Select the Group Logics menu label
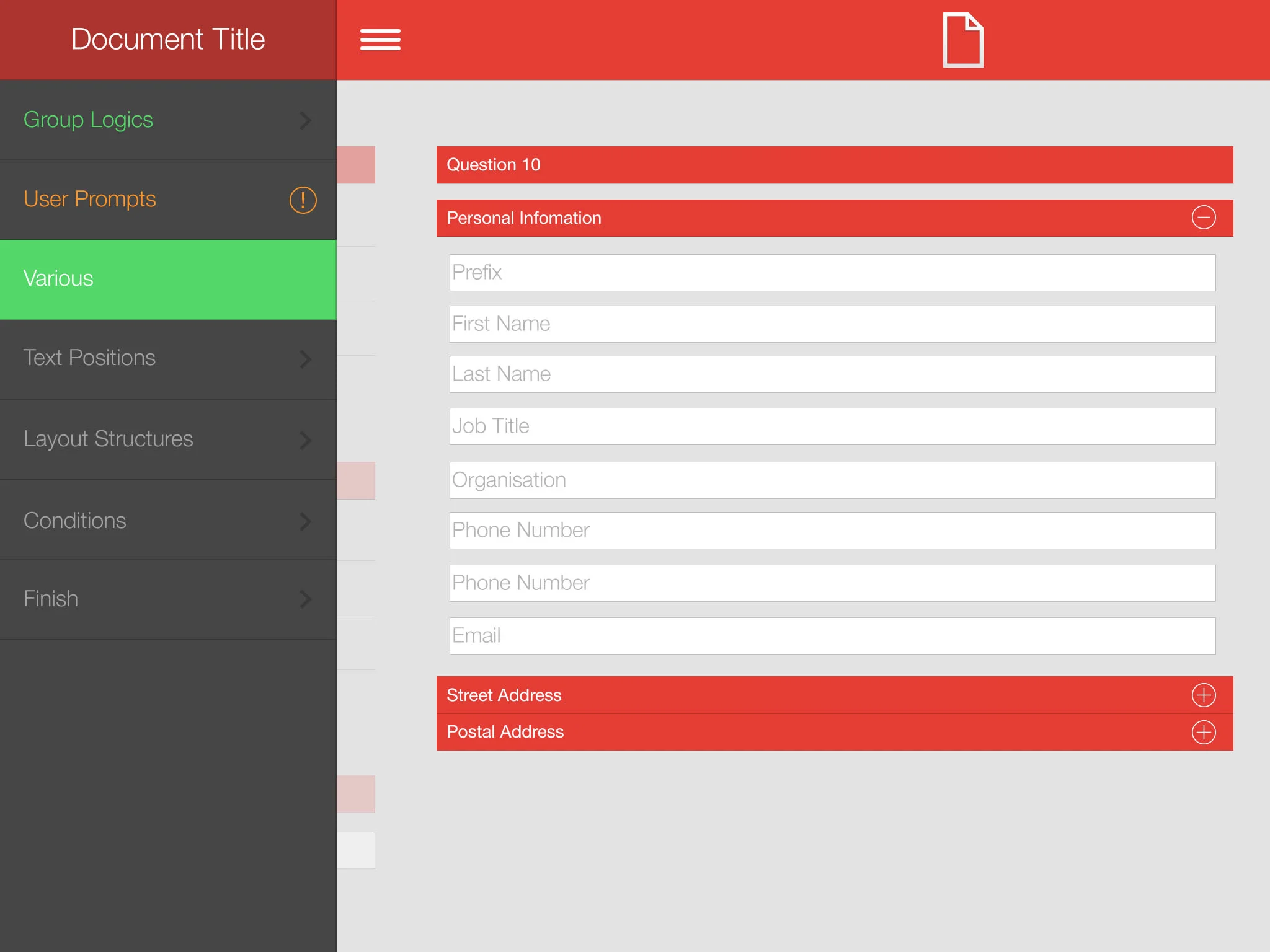 coord(88,120)
